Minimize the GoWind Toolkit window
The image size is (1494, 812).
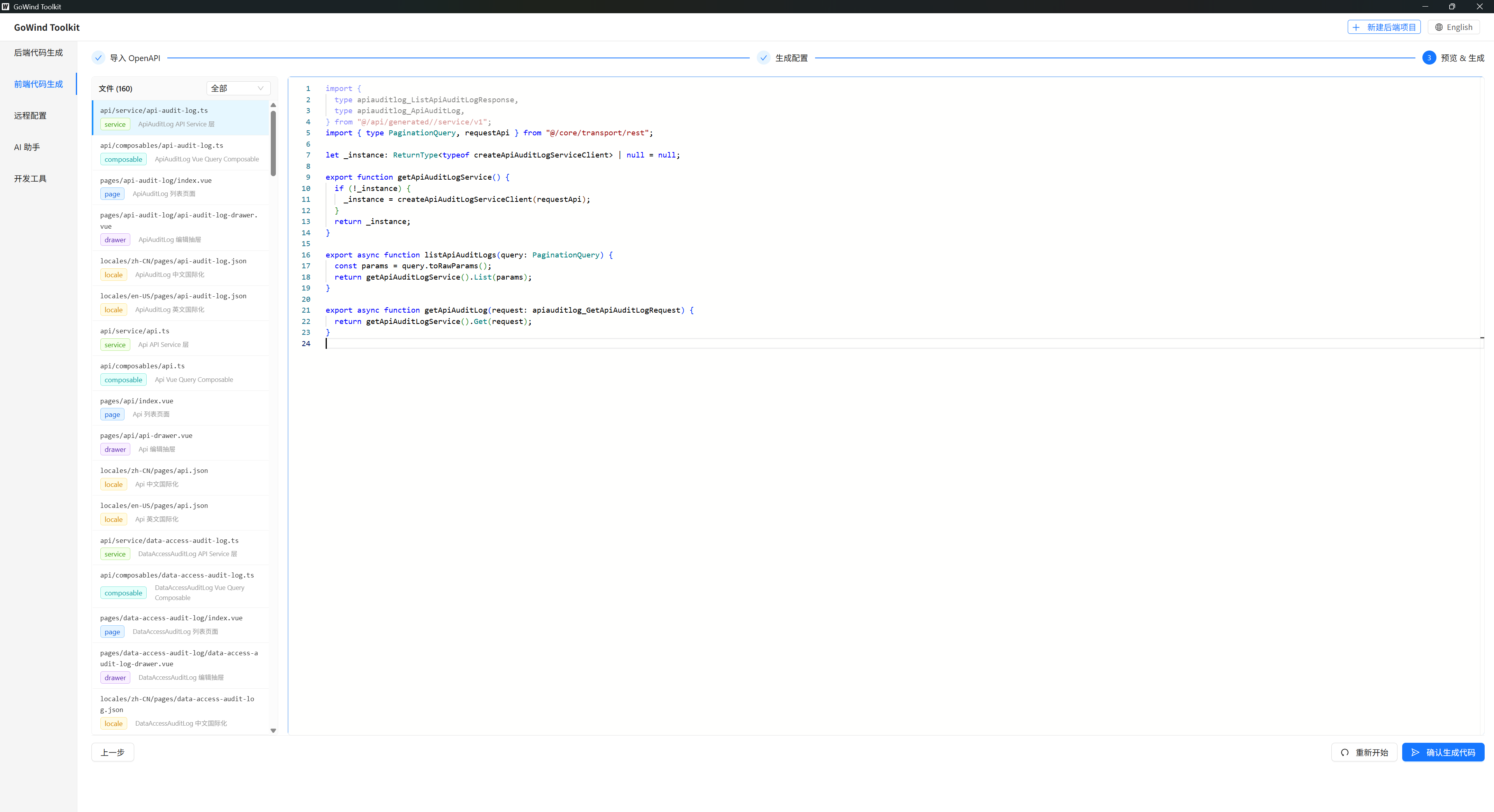1425,6
